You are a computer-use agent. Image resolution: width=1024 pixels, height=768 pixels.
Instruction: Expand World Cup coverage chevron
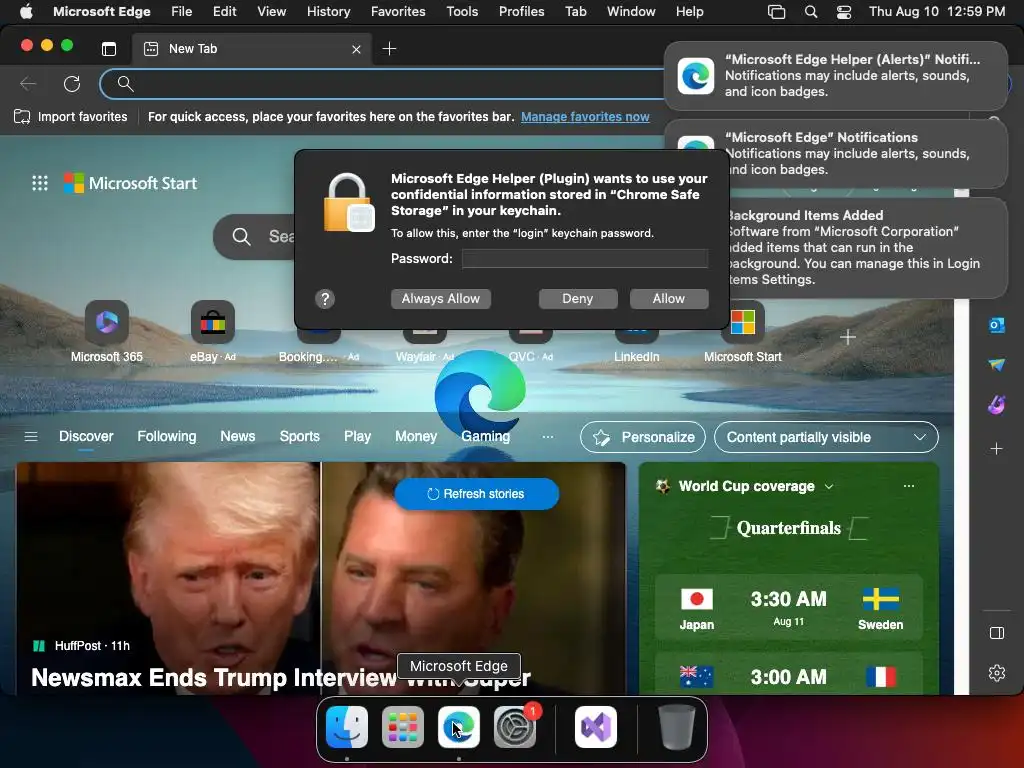point(829,487)
